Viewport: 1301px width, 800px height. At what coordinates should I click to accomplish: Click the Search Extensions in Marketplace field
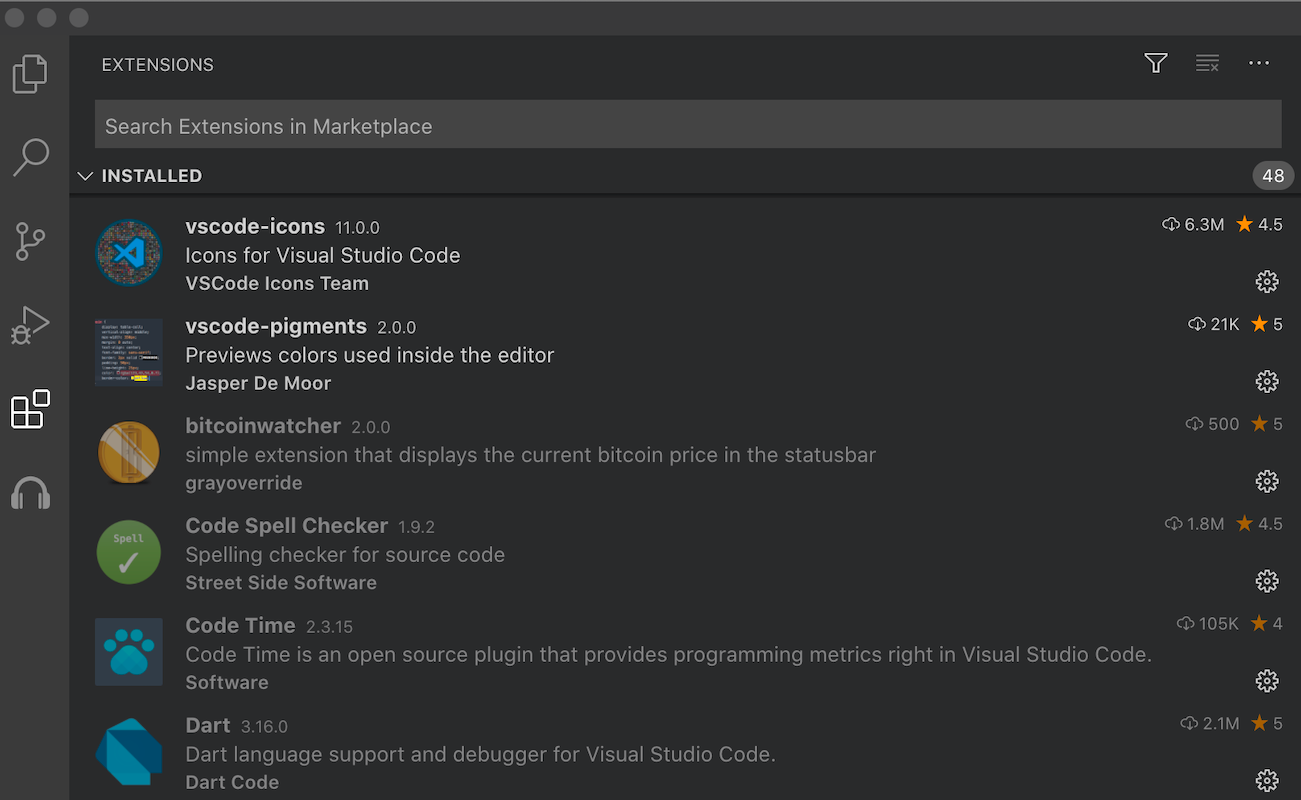(687, 124)
